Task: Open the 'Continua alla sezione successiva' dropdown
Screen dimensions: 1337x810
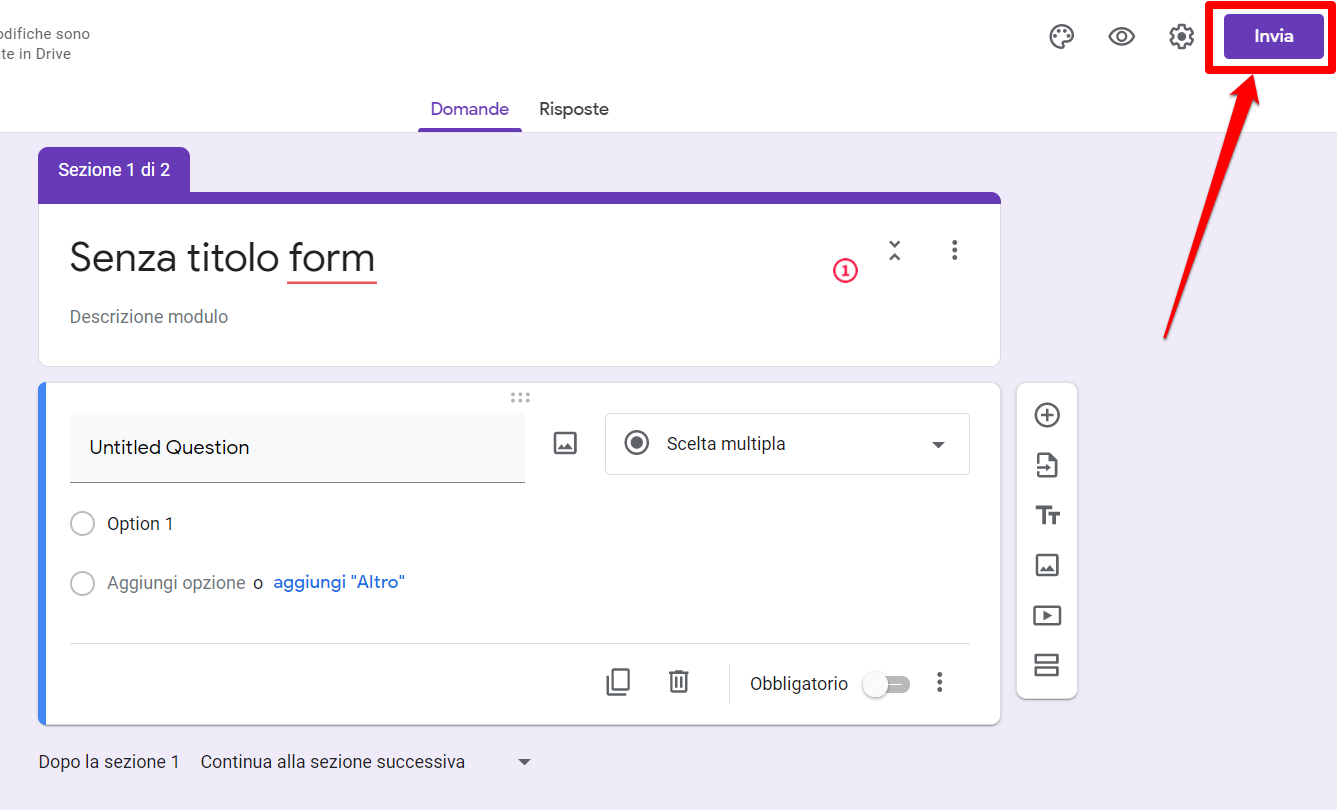Action: click(365, 762)
